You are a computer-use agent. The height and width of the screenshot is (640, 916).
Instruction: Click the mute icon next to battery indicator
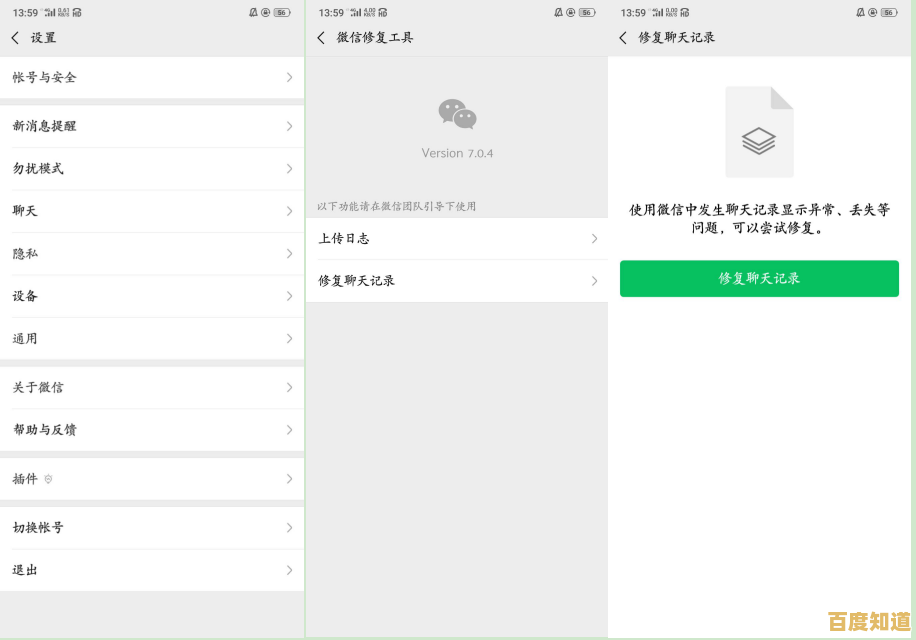266,12
